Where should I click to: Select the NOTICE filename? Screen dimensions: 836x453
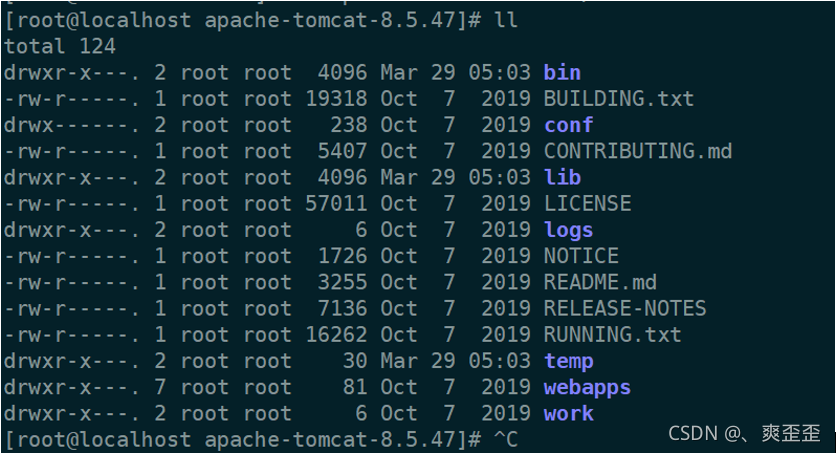tap(581, 256)
